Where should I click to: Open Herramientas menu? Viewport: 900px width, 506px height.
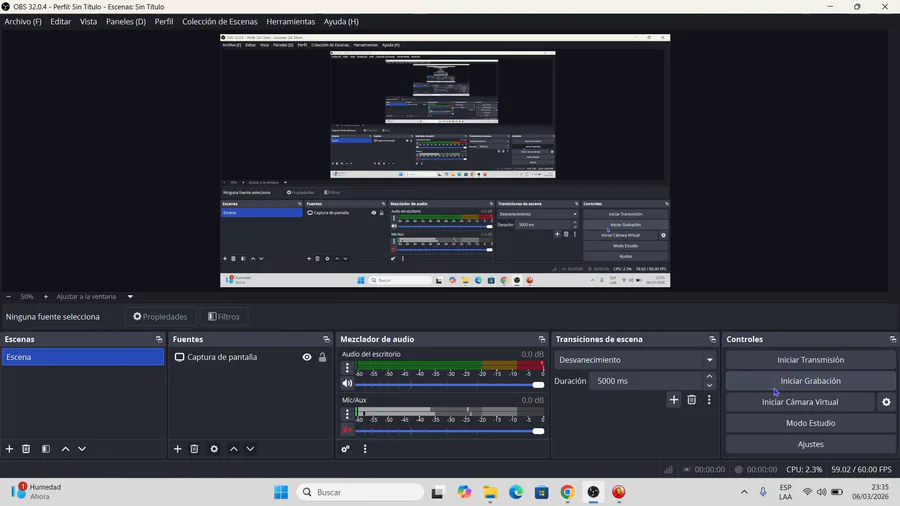[290, 21]
